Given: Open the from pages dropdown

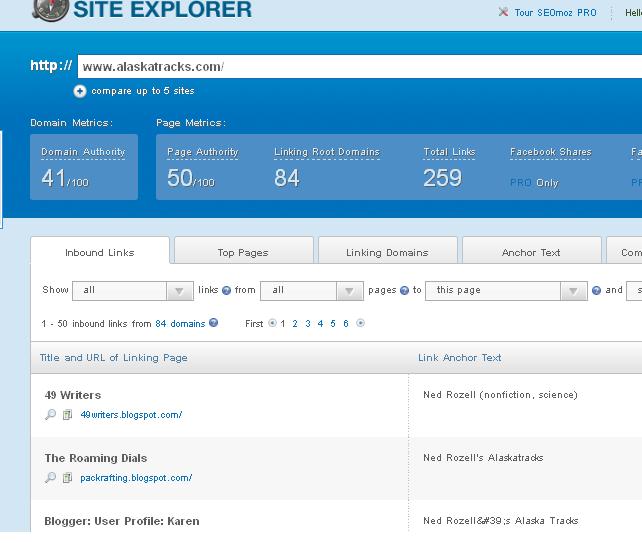Looking at the screenshot, I should pos(312,291).
